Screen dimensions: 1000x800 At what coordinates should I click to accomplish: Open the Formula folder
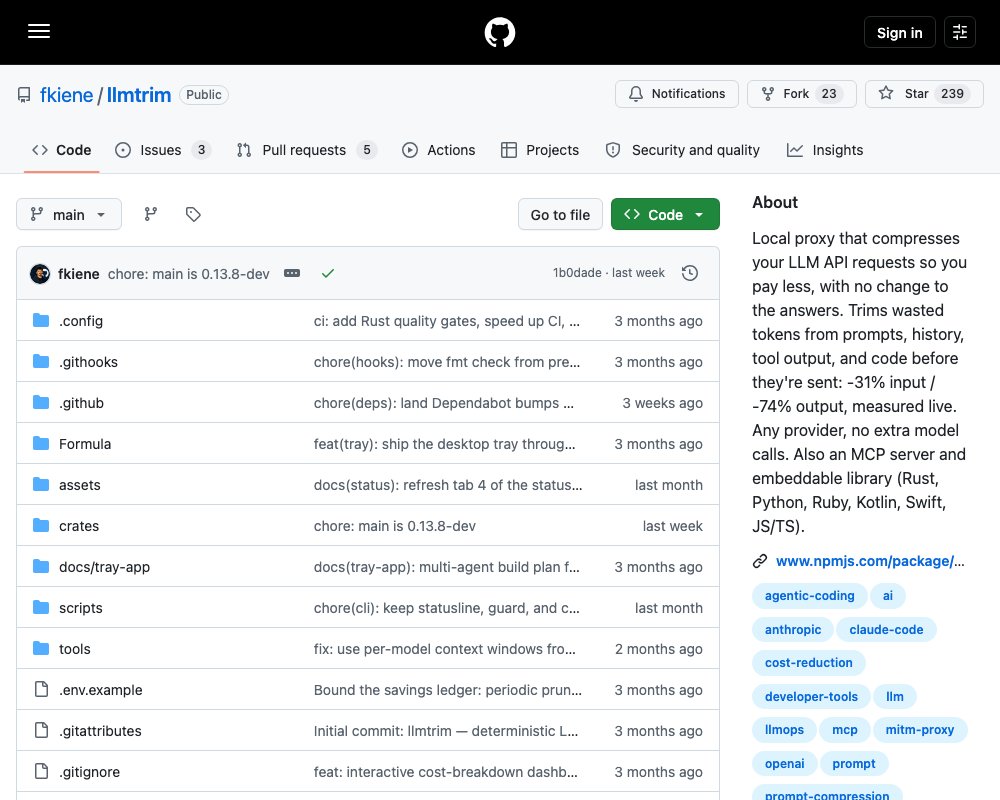coord(85,444)
